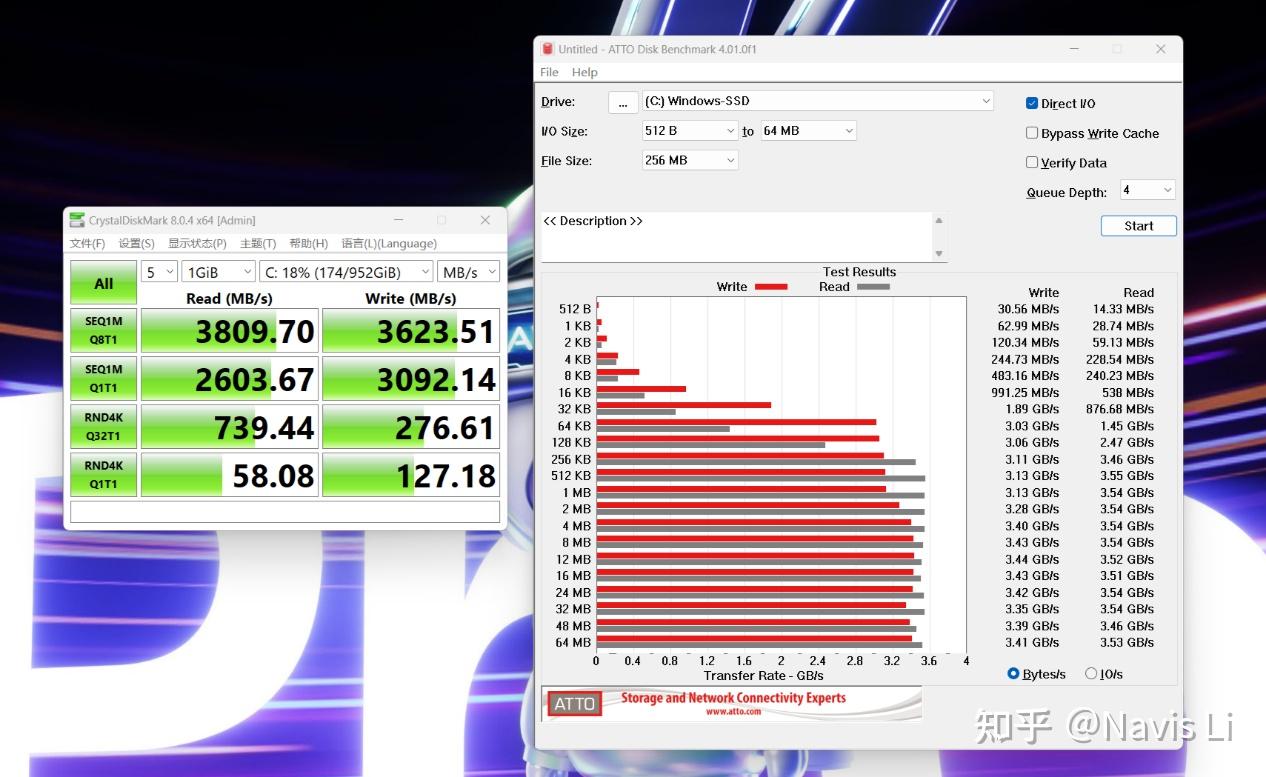
Task: Click the red Write legend swatch
Action: [771, 287]
